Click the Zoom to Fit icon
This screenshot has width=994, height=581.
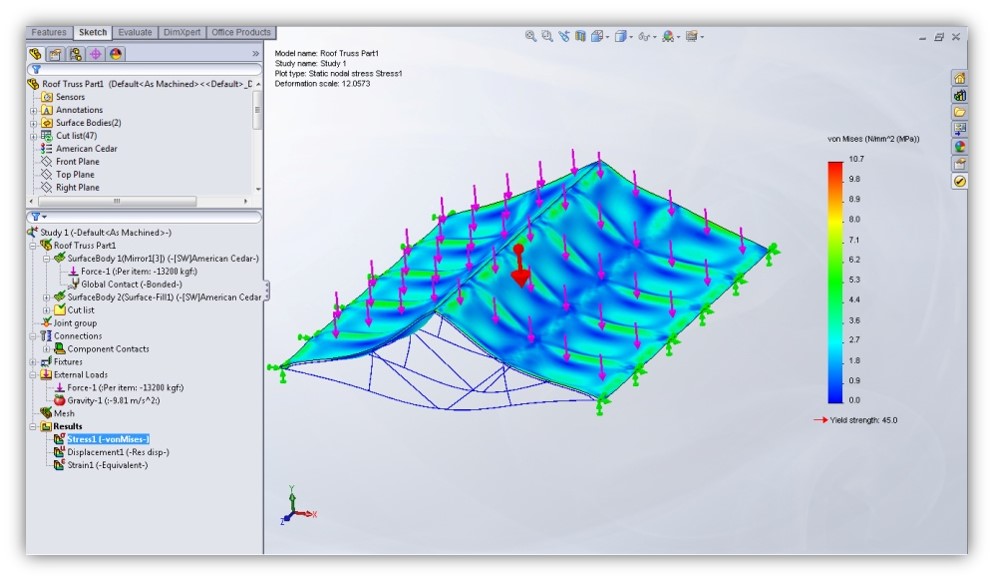[531, 37]
